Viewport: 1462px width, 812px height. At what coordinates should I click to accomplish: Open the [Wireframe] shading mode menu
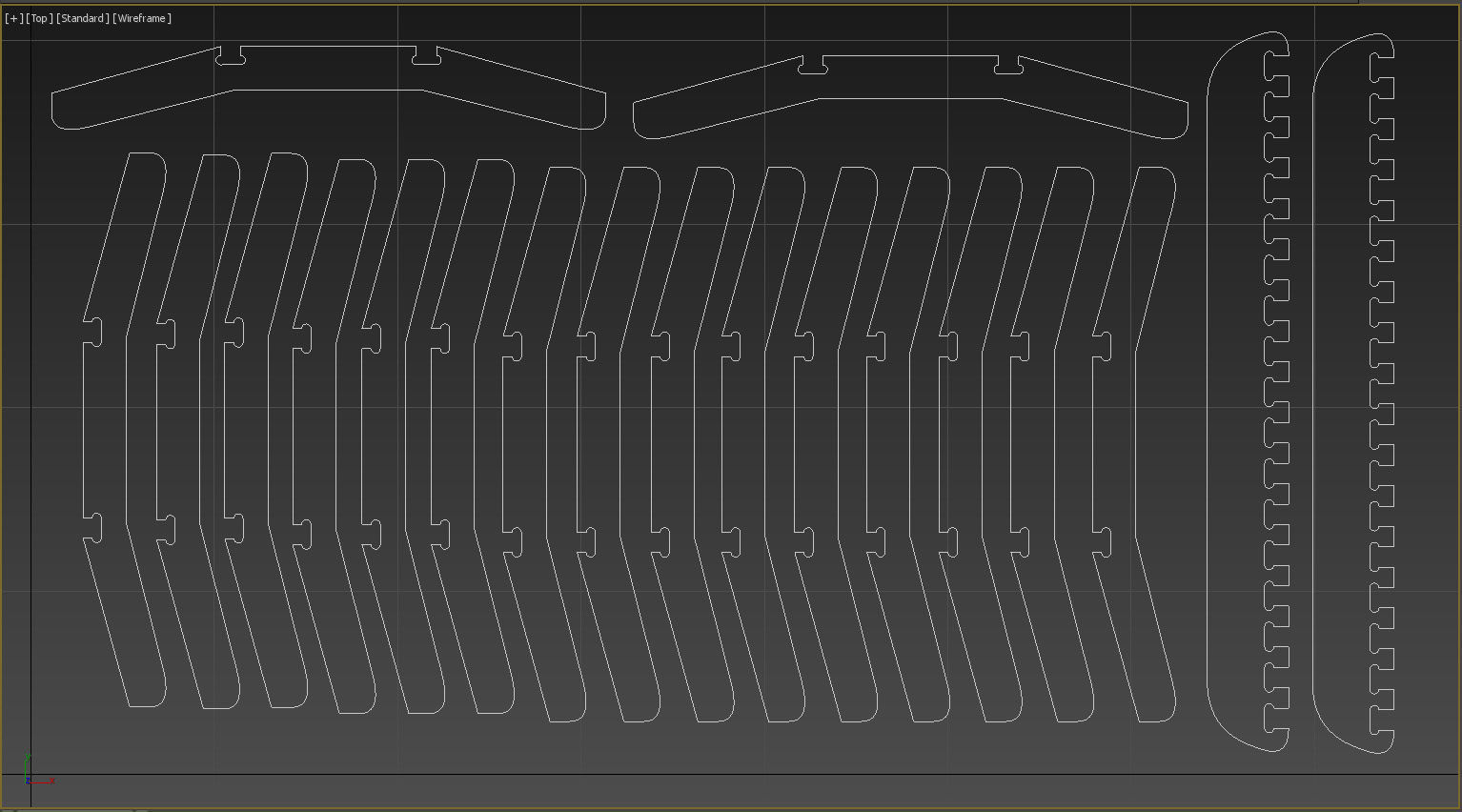click(x=142, y=18)
